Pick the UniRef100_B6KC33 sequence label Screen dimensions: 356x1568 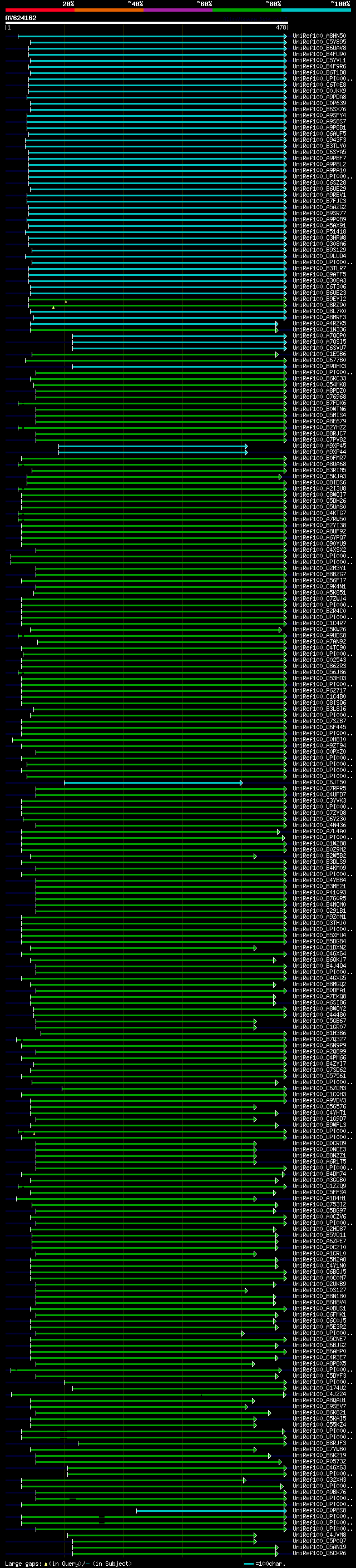[x=319, y=379]
